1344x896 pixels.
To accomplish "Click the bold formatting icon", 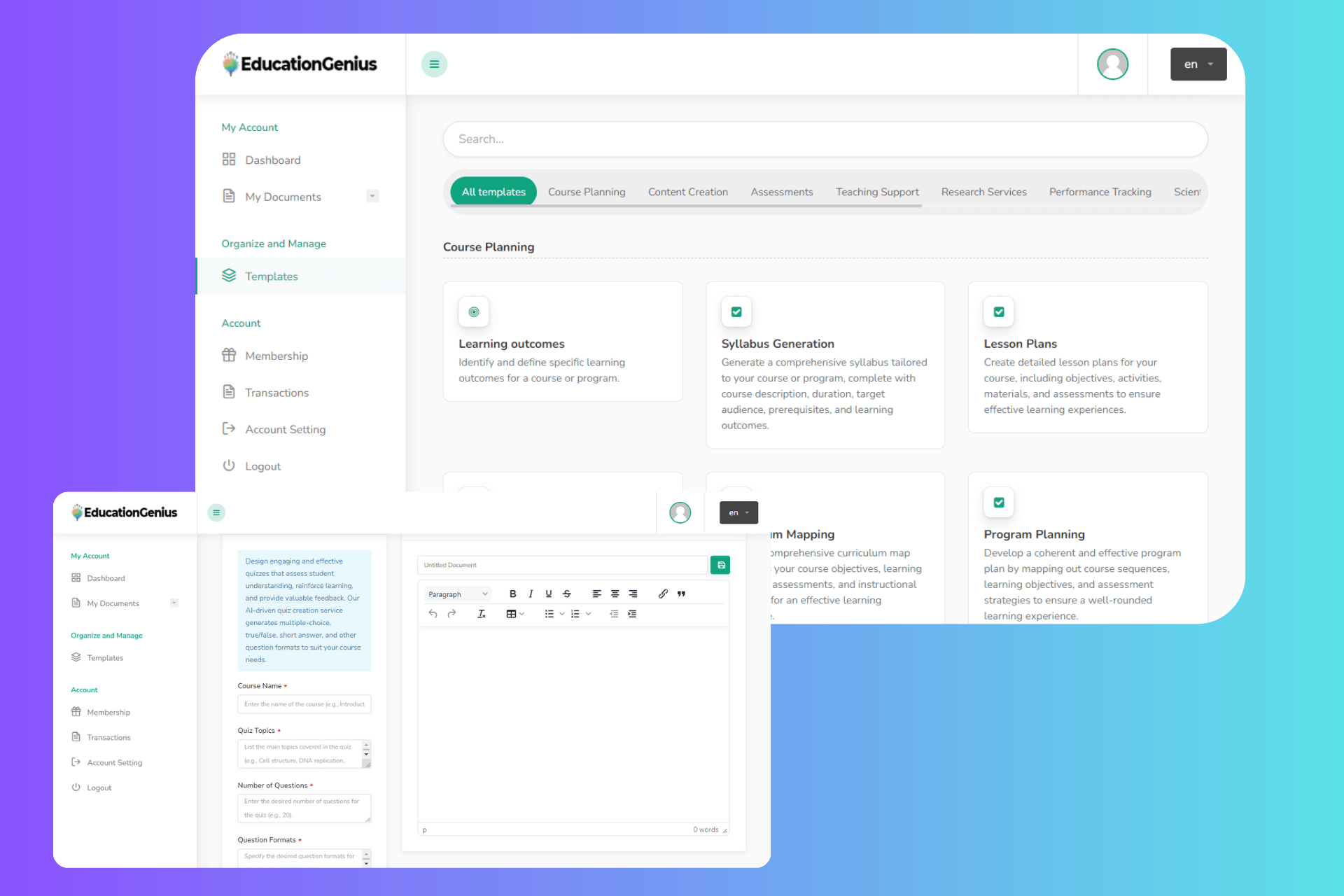I will (x=512, y=594).
